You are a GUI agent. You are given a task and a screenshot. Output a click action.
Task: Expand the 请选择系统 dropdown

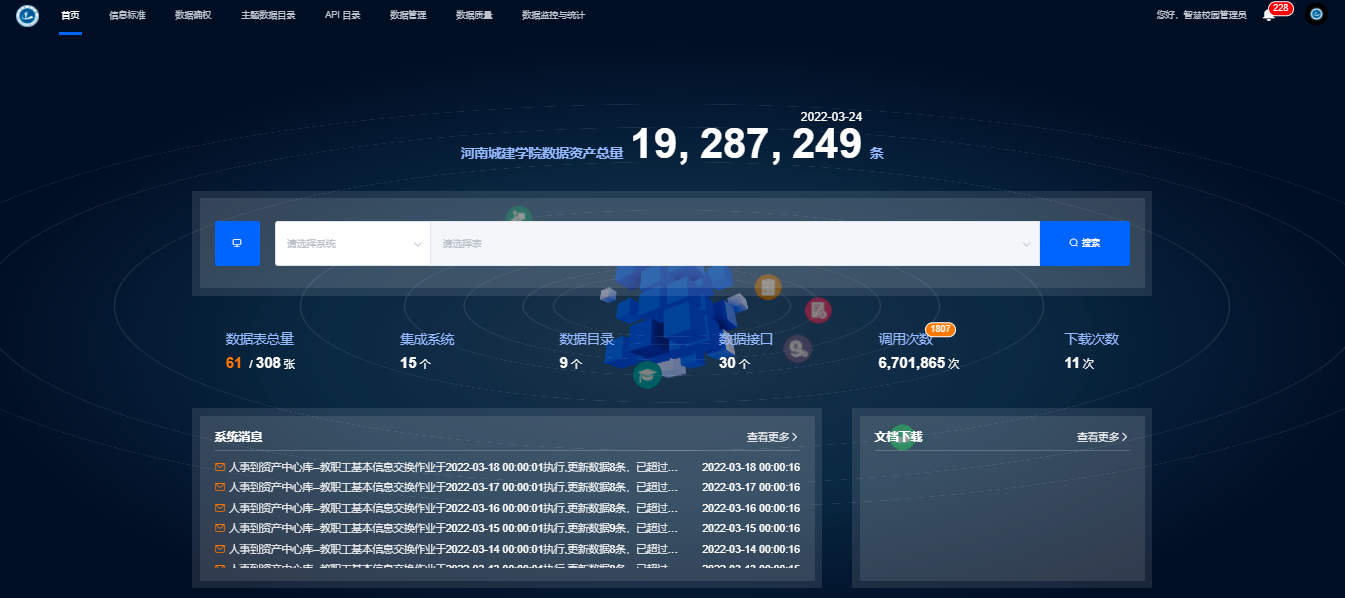point(352,243)
